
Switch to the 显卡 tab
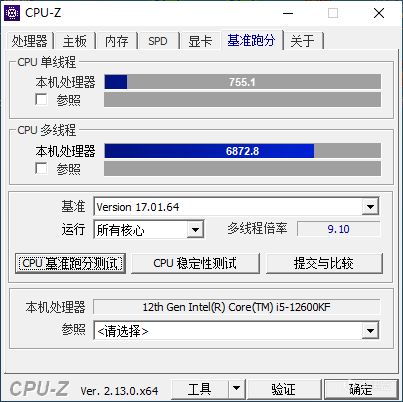point(200,41)
